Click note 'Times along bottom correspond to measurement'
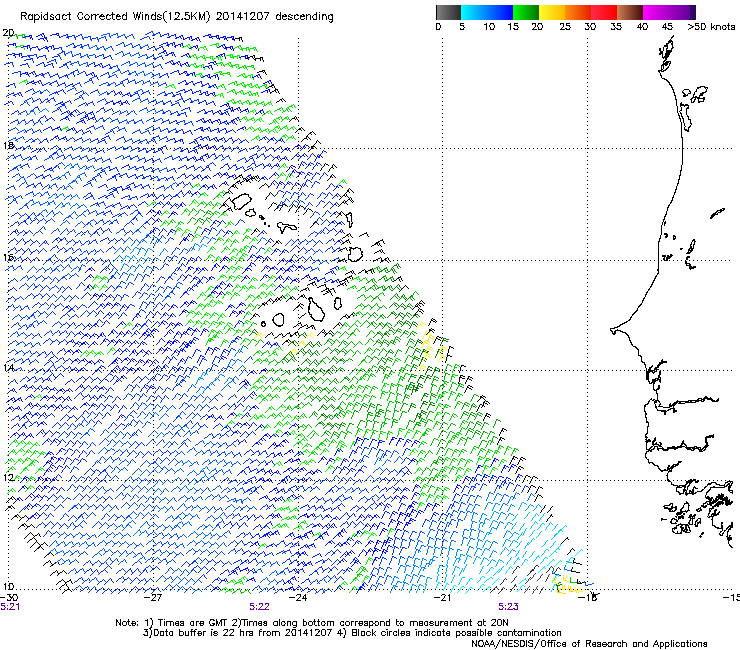Image resolution: width=740 pixels, height=650 pixels. [356, 623]
